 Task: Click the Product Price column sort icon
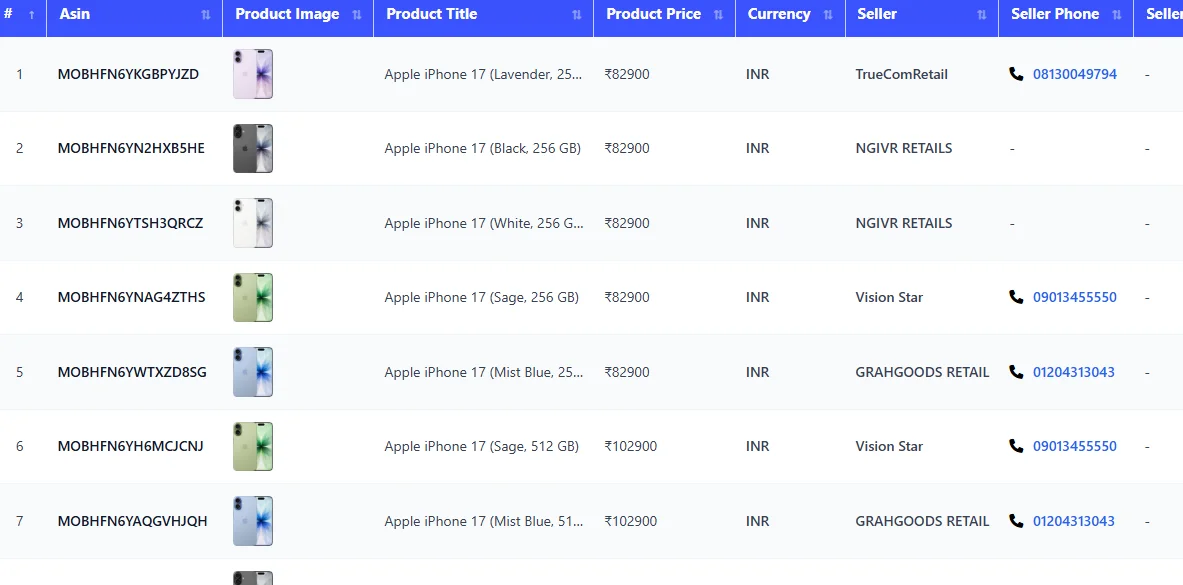point(718,14)
